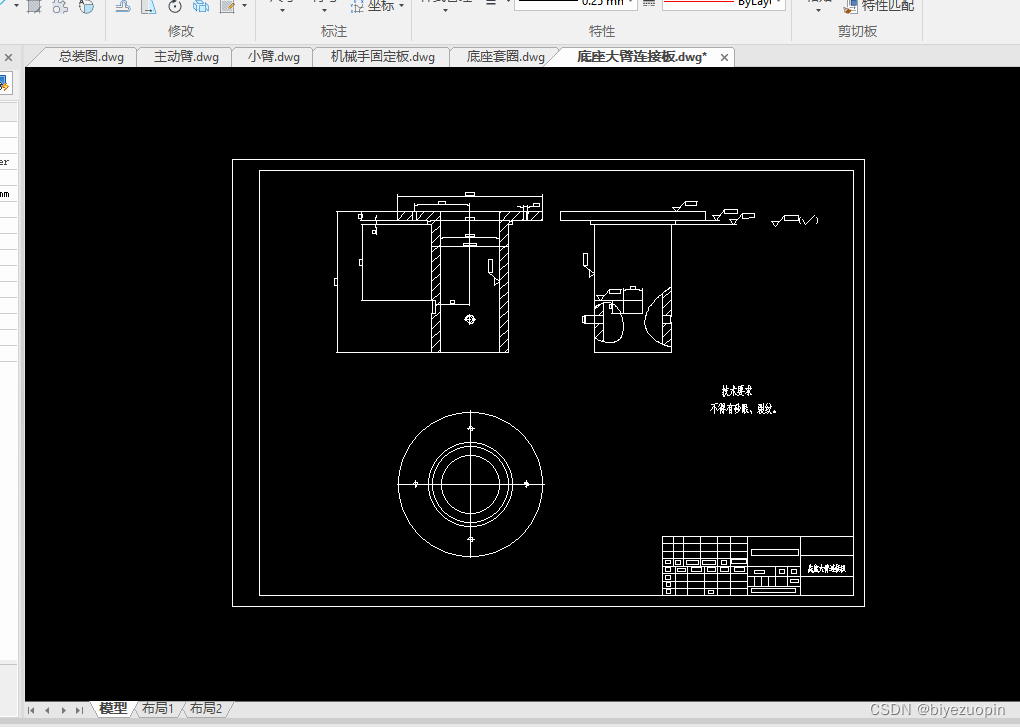Switch to 底座套圈.dwg tab
The width and height of the screenshot is (1020, 727).
click(505, 57)
